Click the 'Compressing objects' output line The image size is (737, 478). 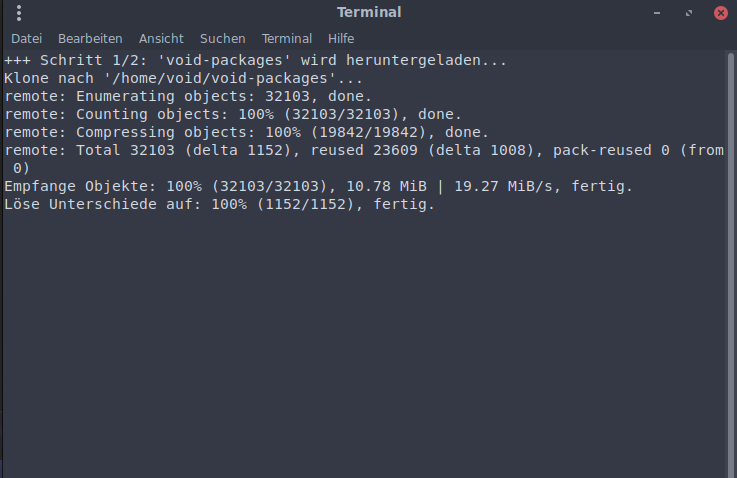[x=246, y=132]
